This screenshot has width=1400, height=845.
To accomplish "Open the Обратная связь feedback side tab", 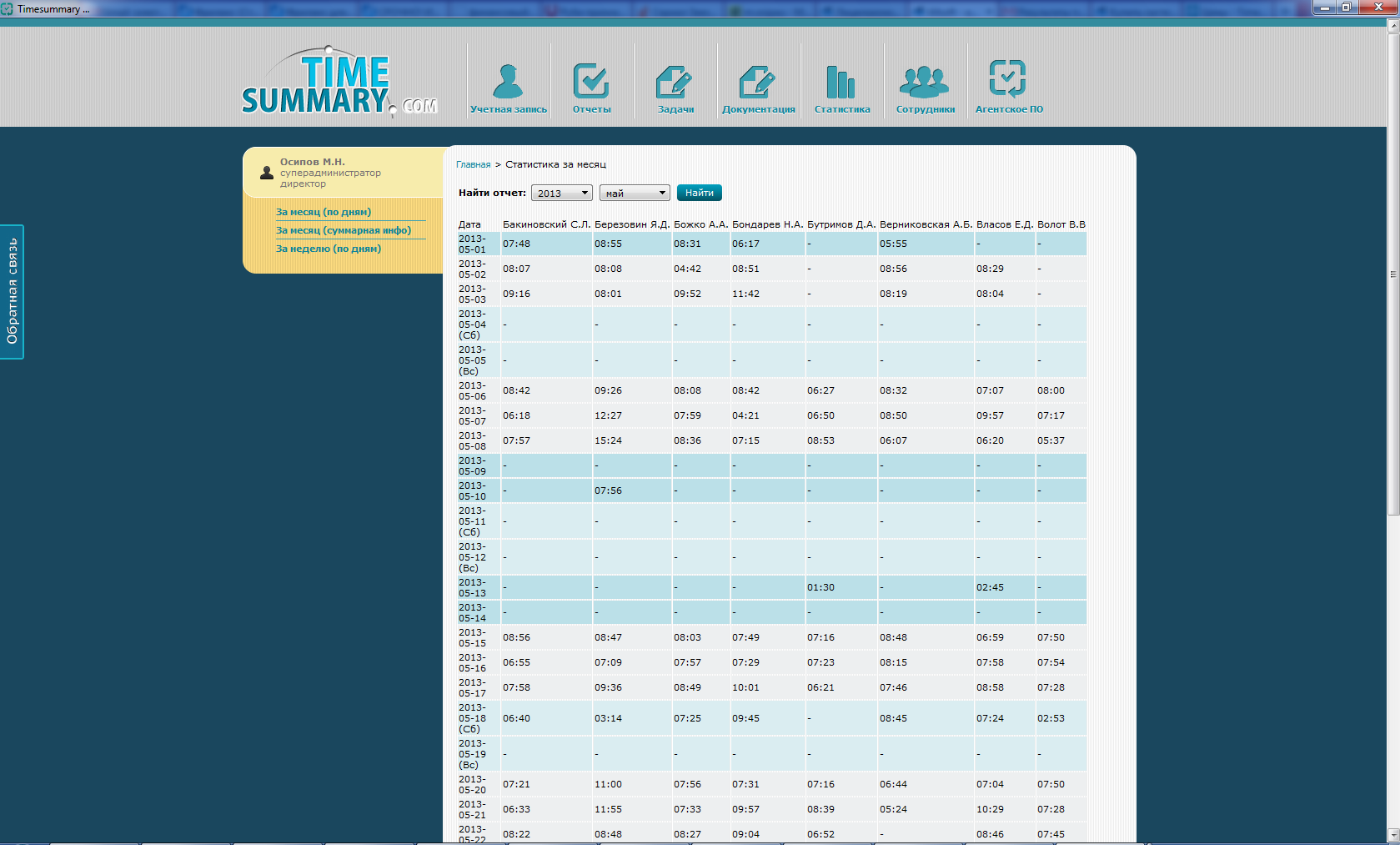I will [12, 291].
